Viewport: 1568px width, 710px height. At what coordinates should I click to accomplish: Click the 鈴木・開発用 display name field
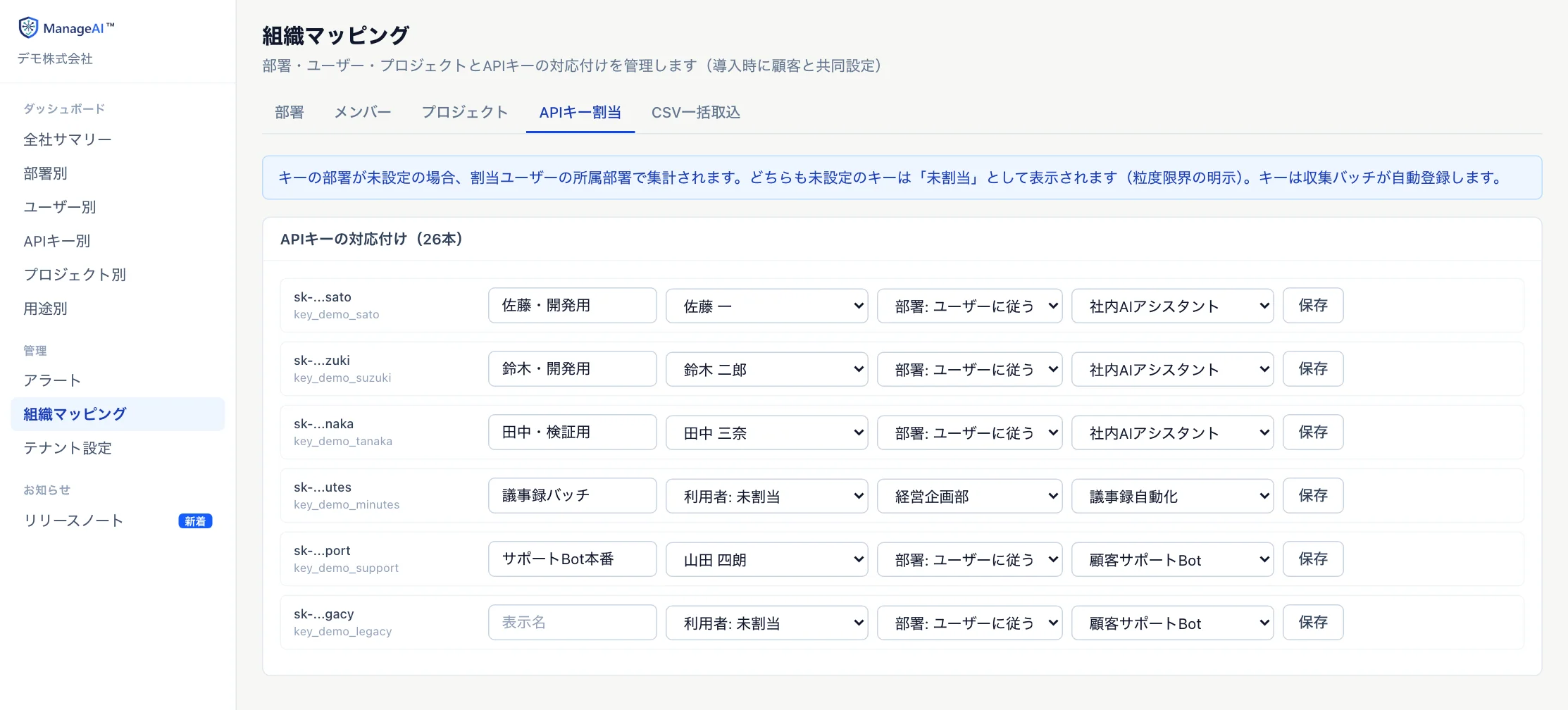click(x=573, y=369)
